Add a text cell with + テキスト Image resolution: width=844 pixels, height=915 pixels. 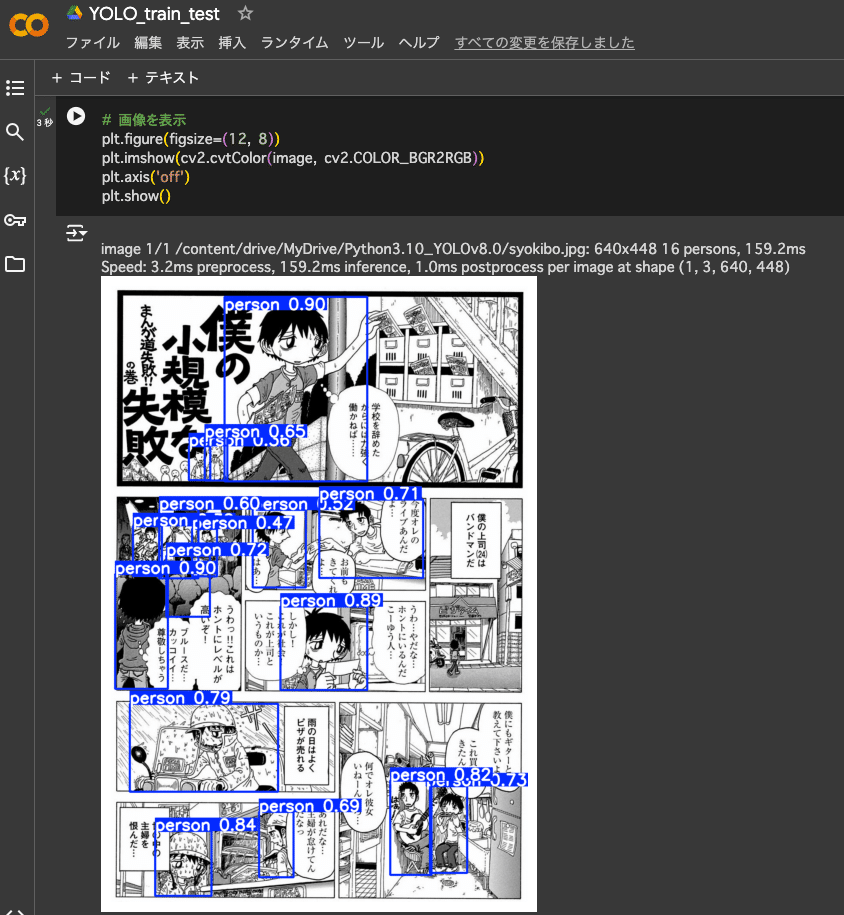click(x=163, y=78)
